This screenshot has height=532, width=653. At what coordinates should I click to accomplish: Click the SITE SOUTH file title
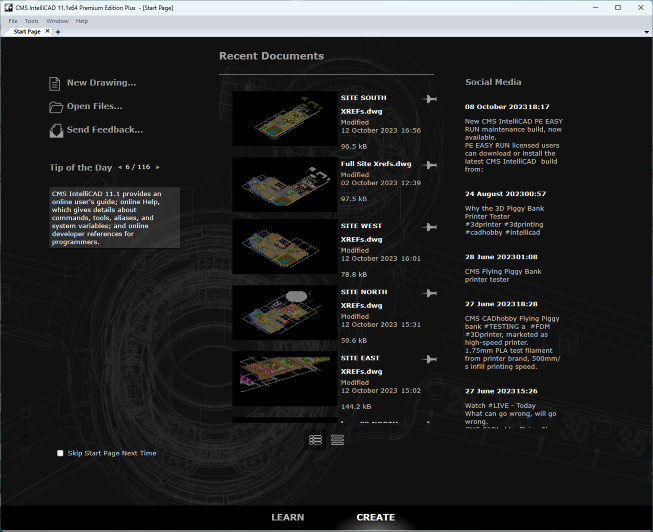(364, 98)
